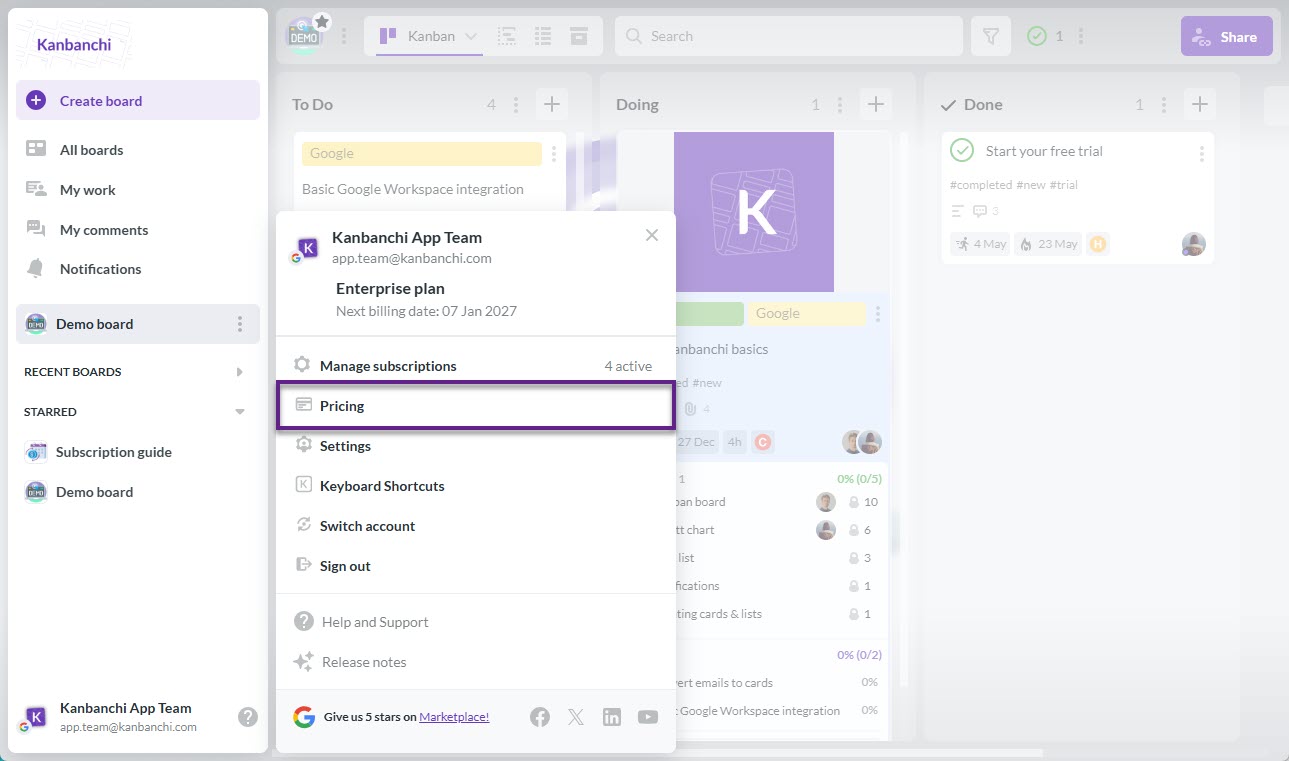Close the account popup menu
This screenshot has width=1289, height=761.
point(652,235)
